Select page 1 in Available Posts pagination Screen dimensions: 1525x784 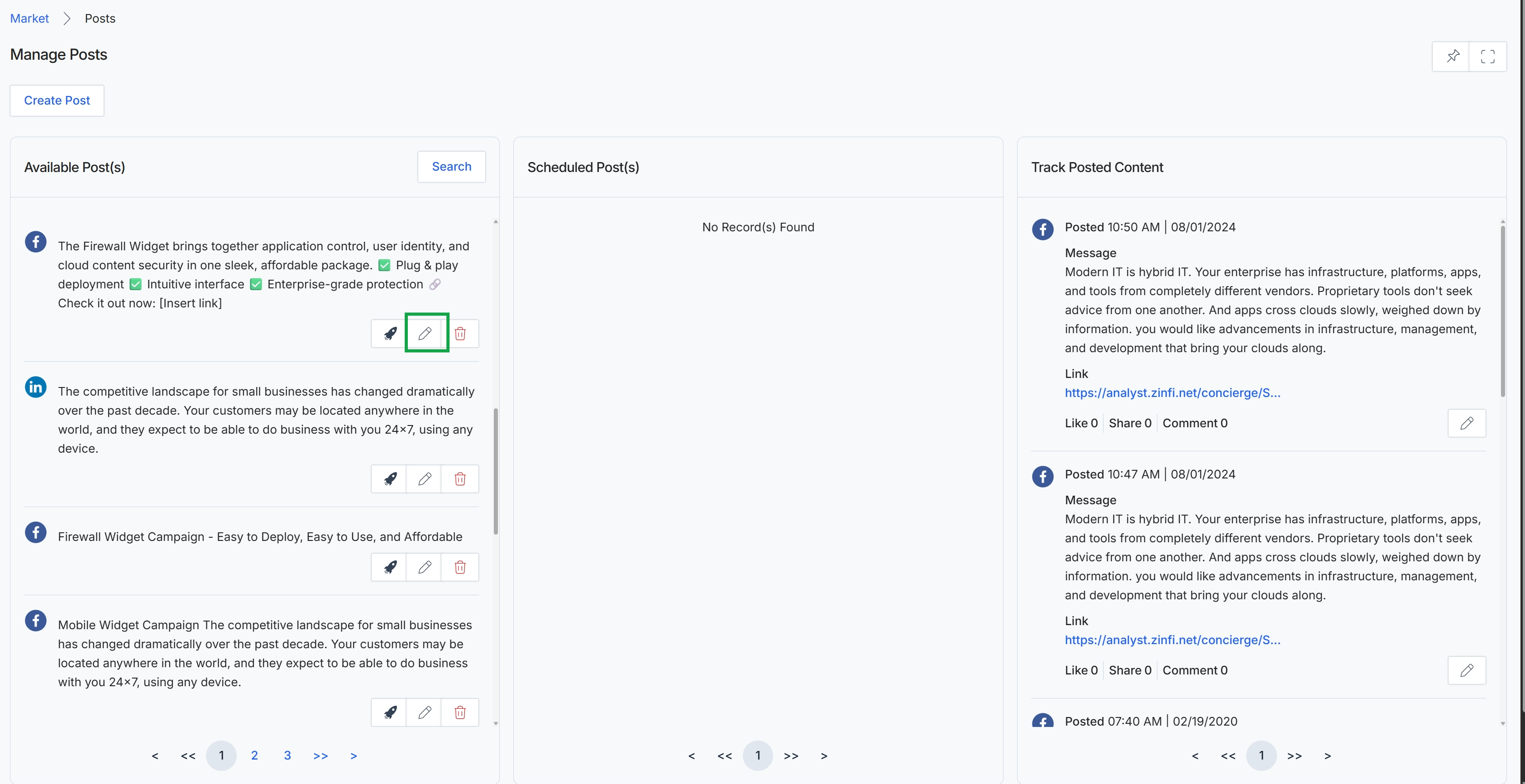click(x=221, y=755)
